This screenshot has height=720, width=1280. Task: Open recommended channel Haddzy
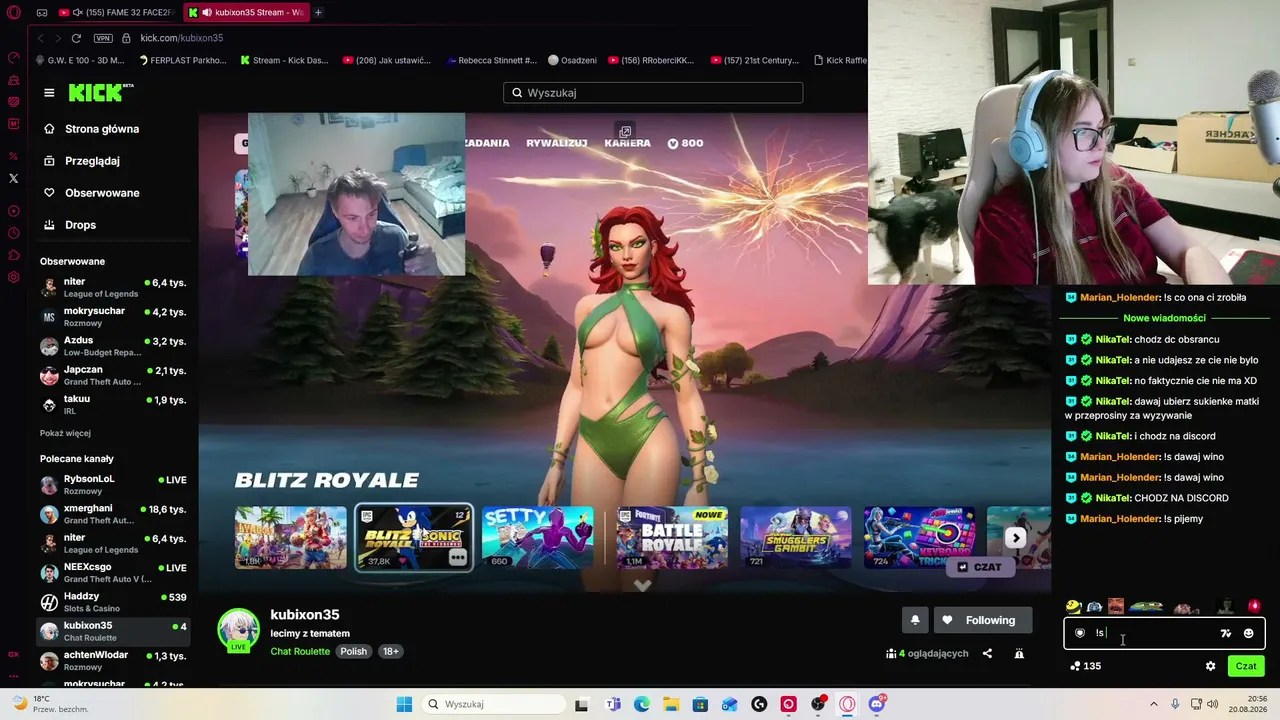pyautogui.click(x=113, y=602)
